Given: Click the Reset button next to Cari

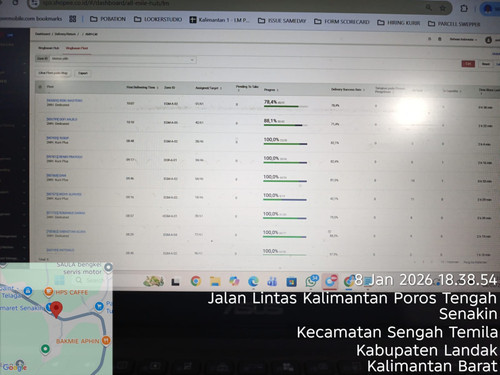Looking at the screenshot, I should (486, 64).
